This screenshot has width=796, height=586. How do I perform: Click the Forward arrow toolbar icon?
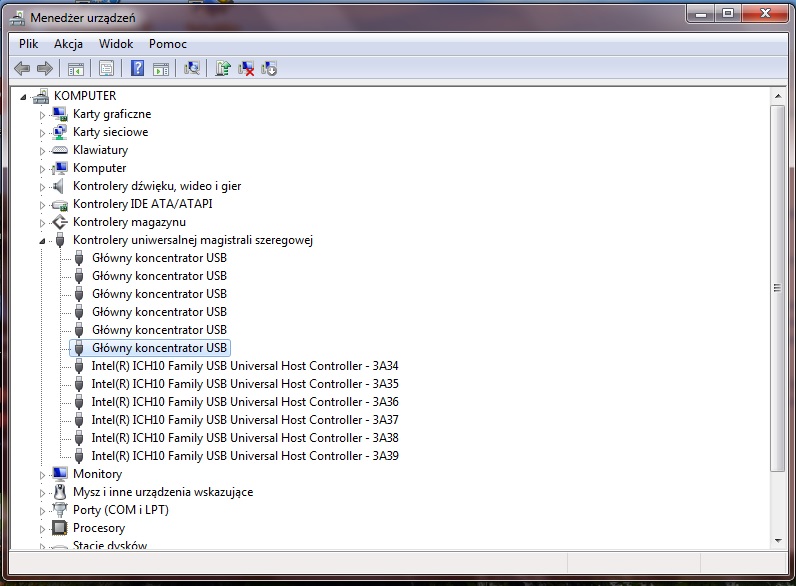pyautogui.click(x=45, y=68)
